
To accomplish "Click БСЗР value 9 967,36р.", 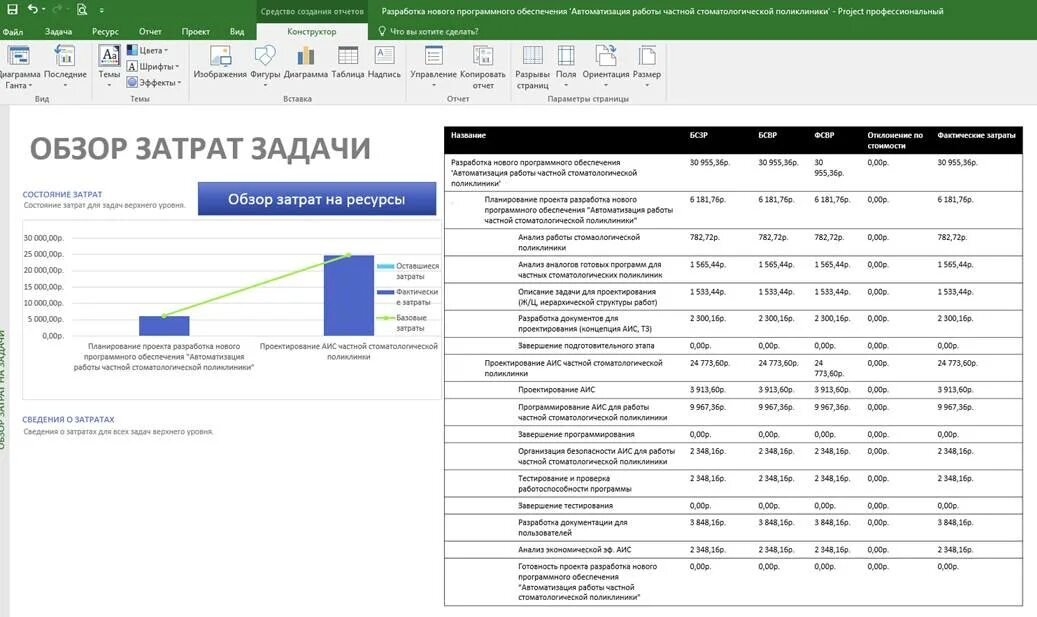I will (708, 407).
